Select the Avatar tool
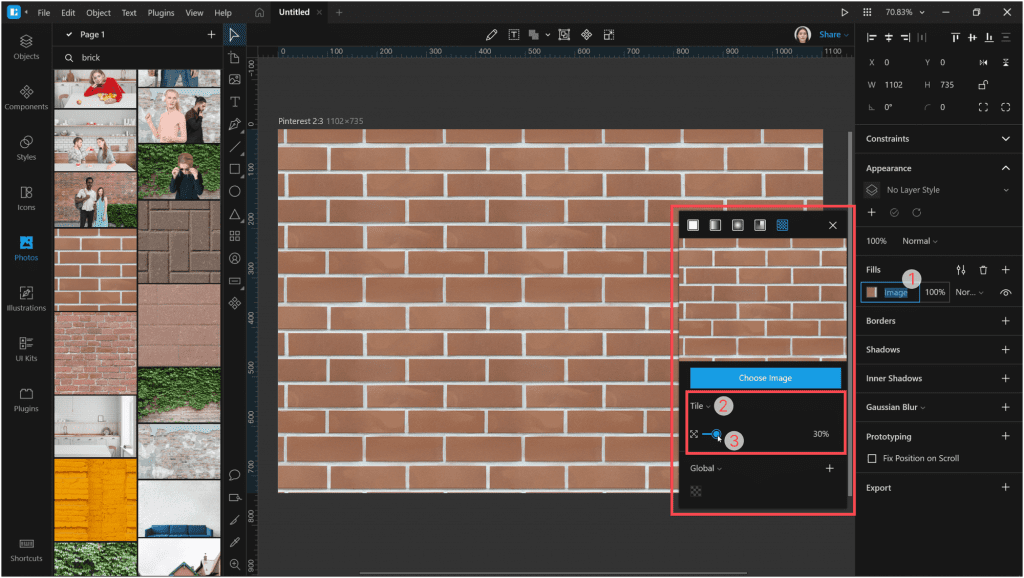The image size is (1024, 578). tap(234, 259)
